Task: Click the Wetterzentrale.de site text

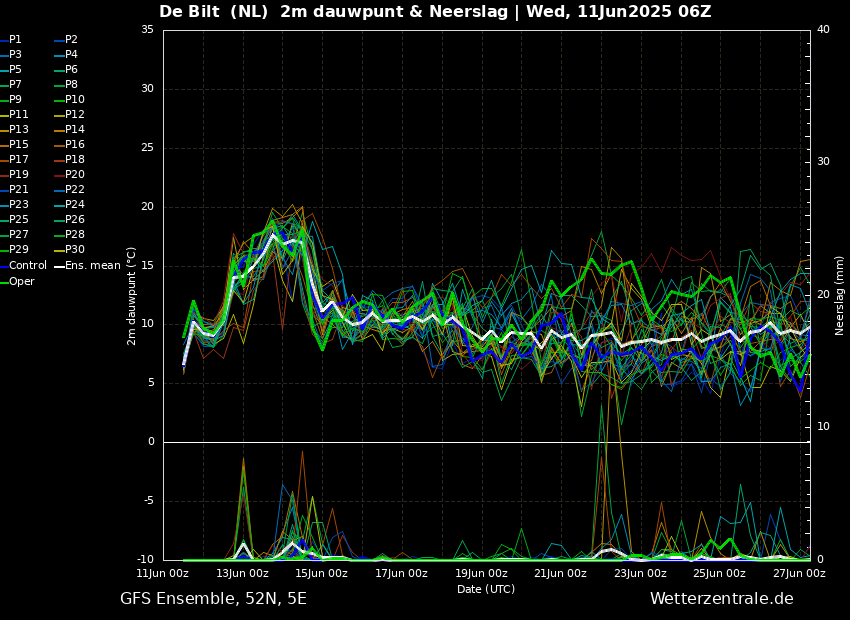Action: [721, 599]
